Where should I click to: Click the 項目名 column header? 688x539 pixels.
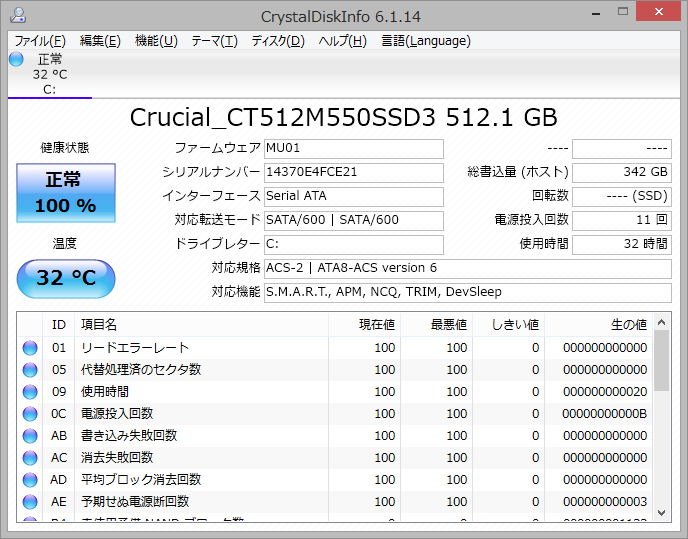coord(201,325)
